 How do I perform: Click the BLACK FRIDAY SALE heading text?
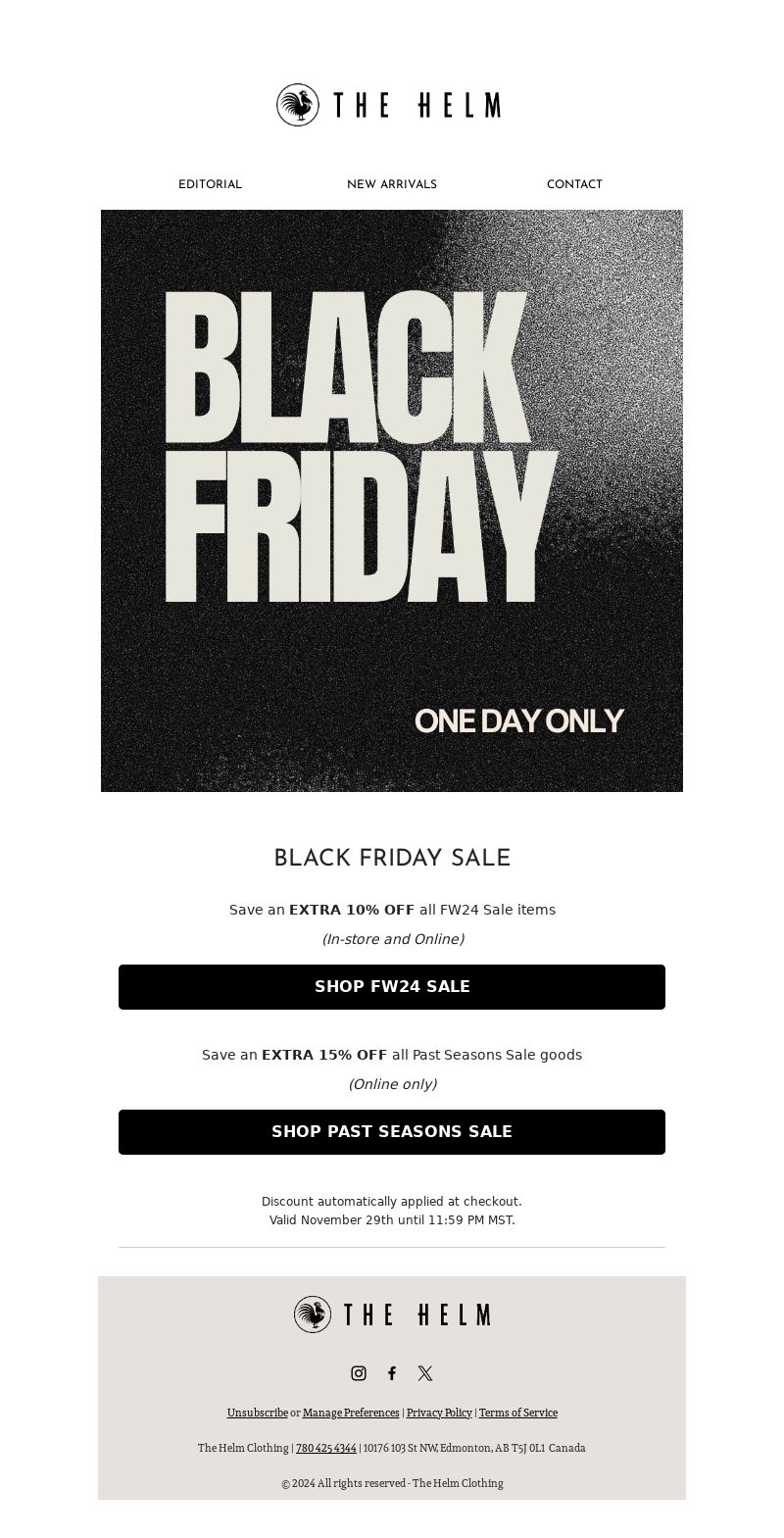(x=392, y=858)
